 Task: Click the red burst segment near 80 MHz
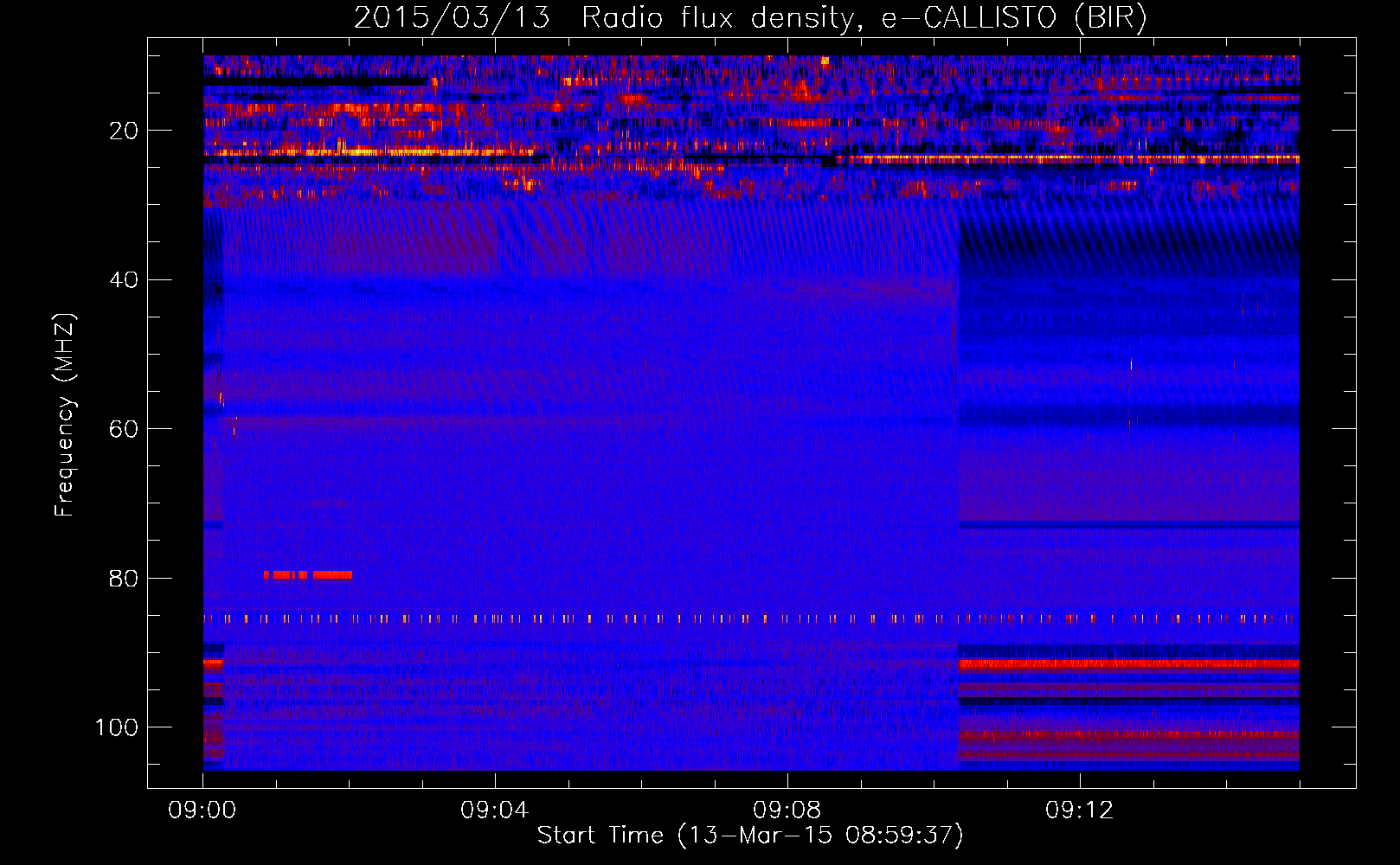coord(308,574)
